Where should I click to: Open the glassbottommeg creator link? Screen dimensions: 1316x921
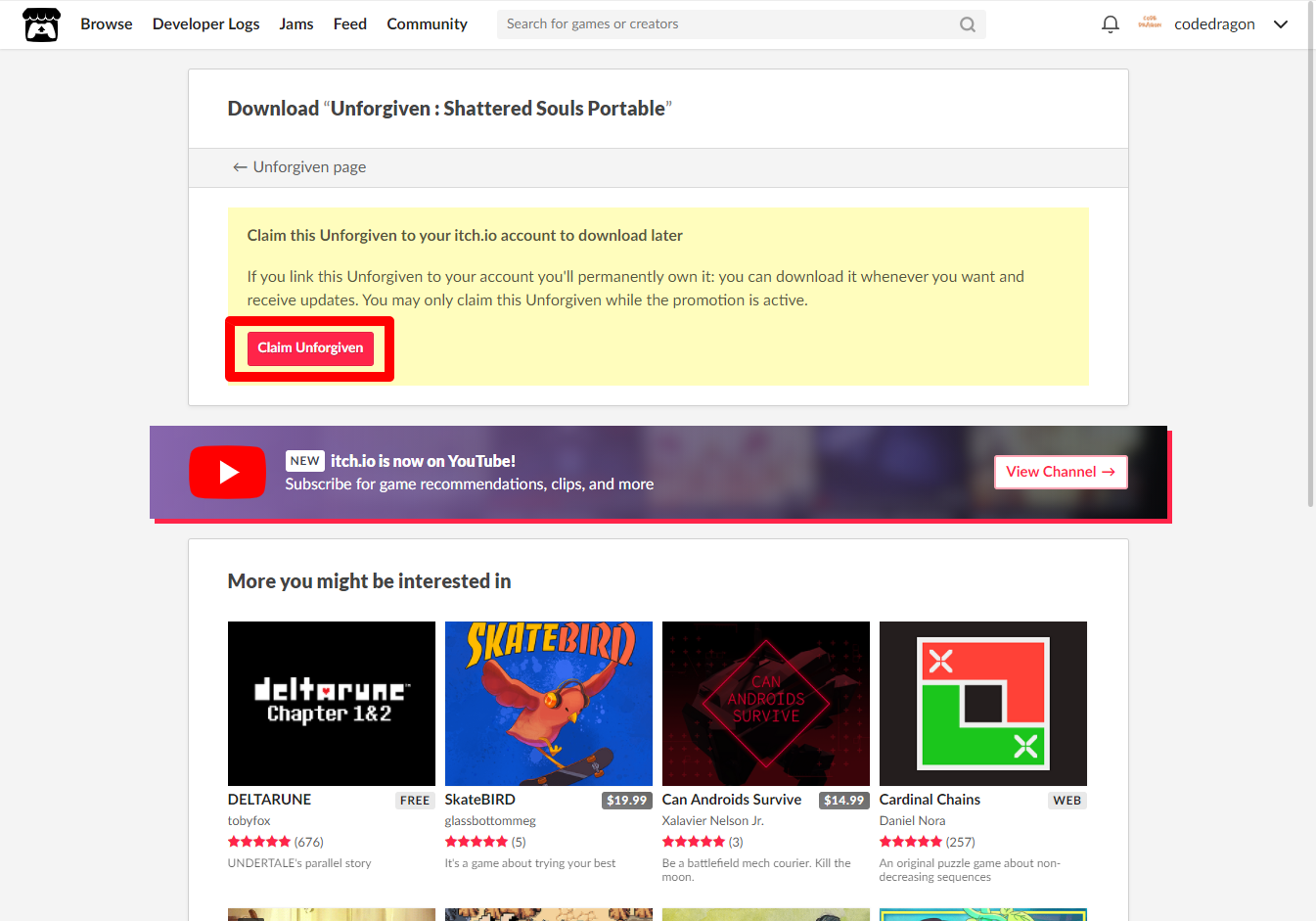pos(490,821)
